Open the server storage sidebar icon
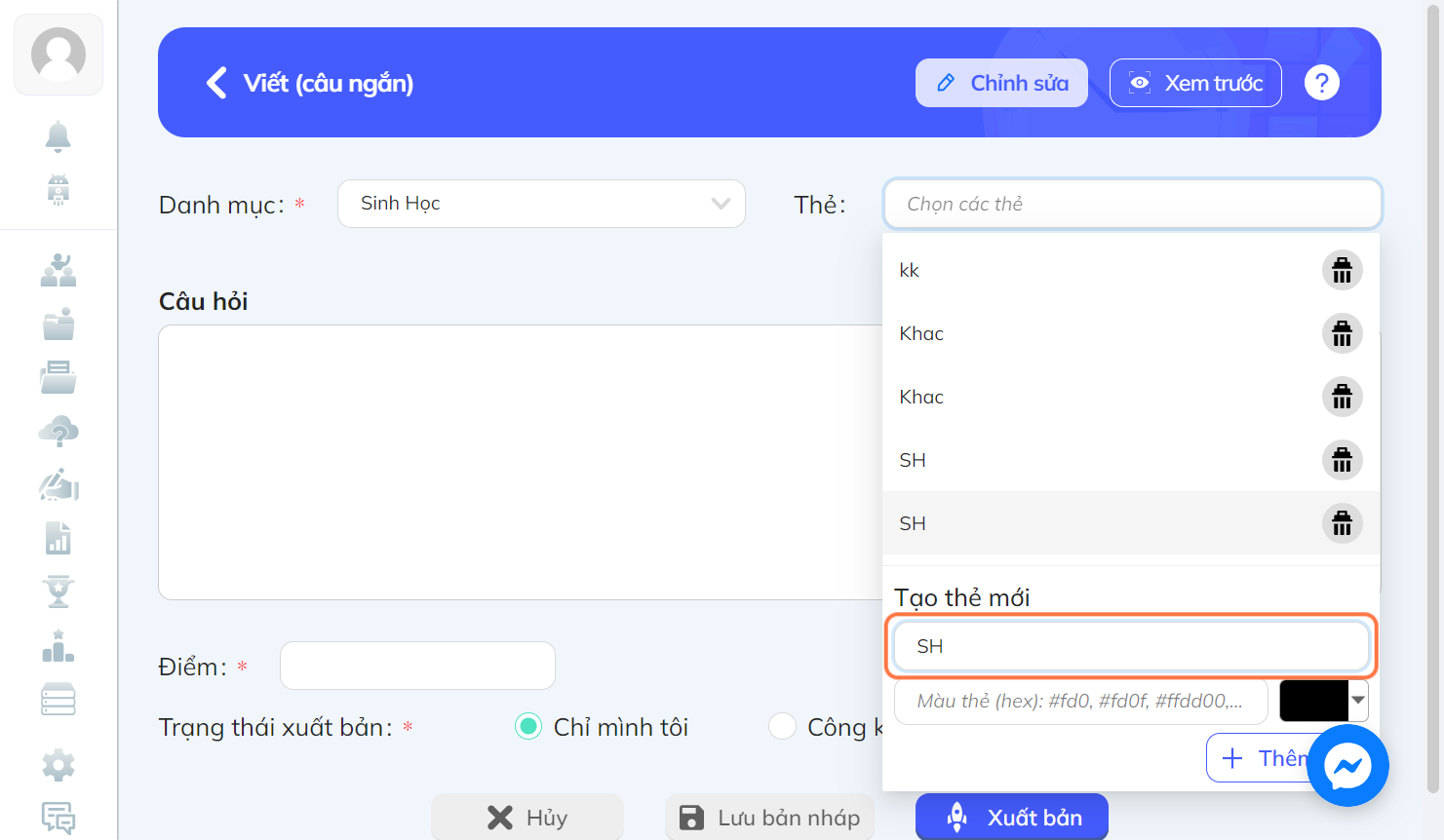The width and height of the screenshot is (1444, 840). coord(59,700)
